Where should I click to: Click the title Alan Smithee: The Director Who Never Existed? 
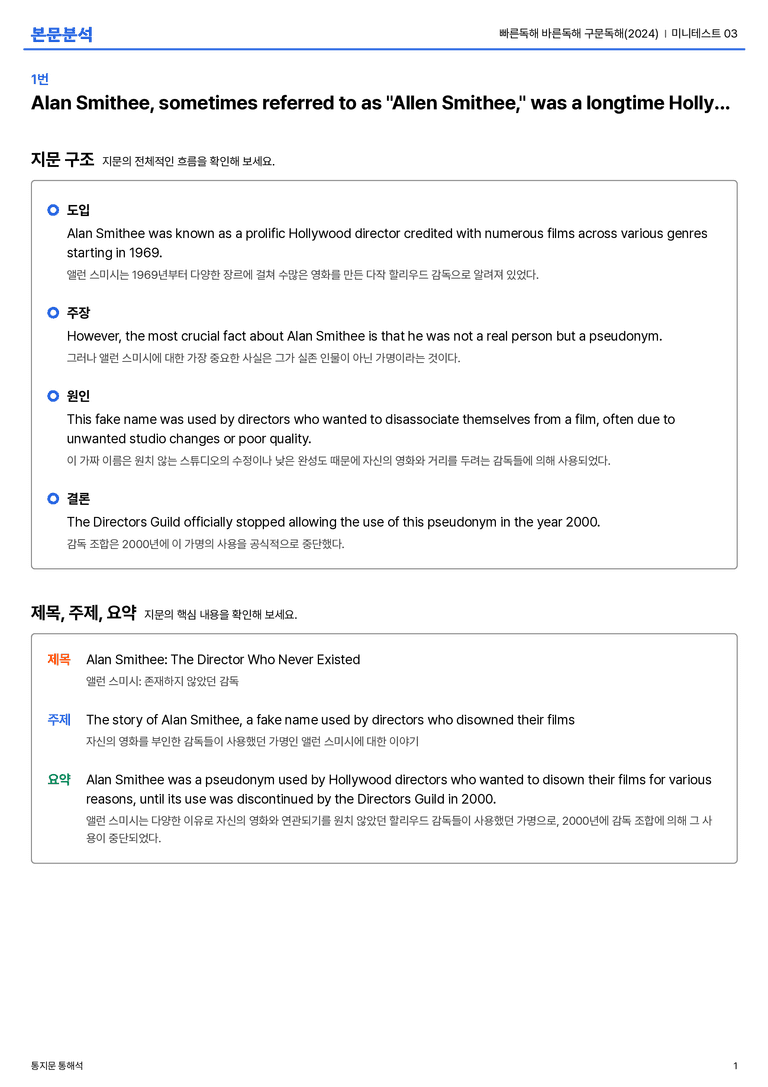point(223,659)
